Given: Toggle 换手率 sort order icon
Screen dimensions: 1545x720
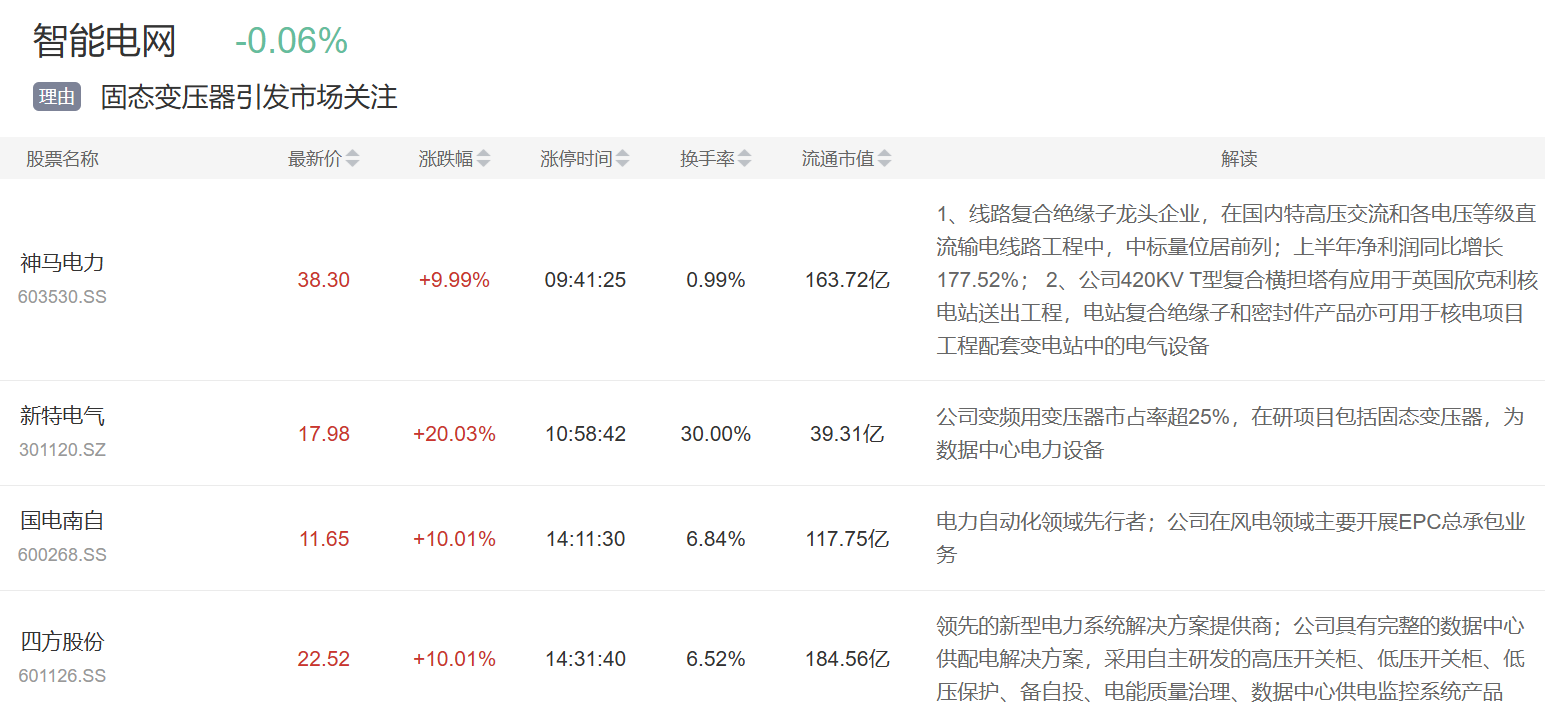Looking at the screenshot, I should pos(745,159).
